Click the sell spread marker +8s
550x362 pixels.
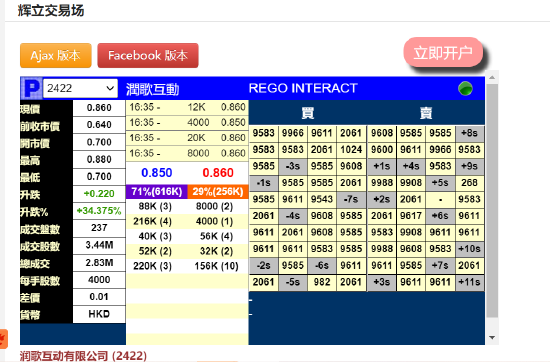click(469, 133)
